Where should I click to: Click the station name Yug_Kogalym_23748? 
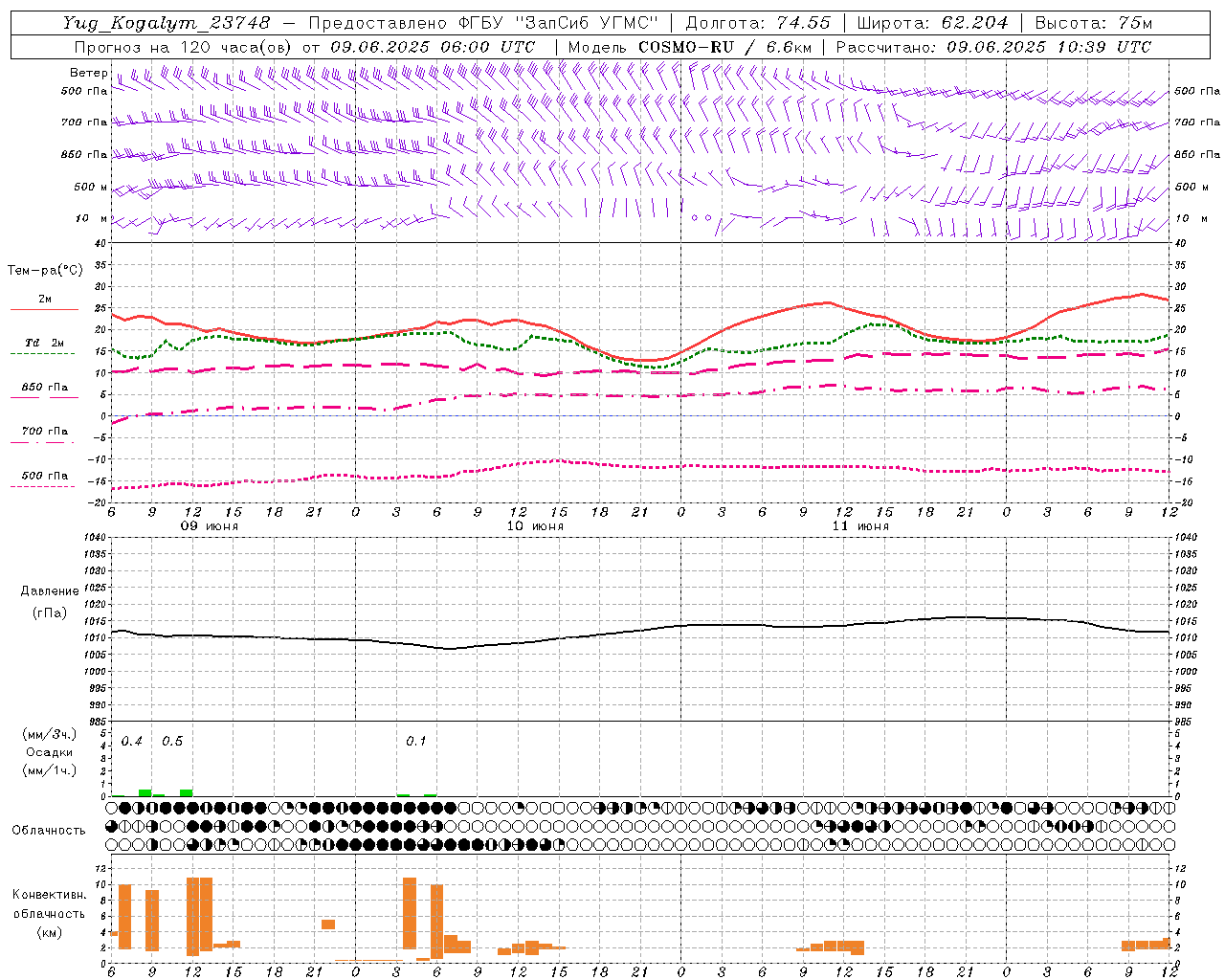167,23
